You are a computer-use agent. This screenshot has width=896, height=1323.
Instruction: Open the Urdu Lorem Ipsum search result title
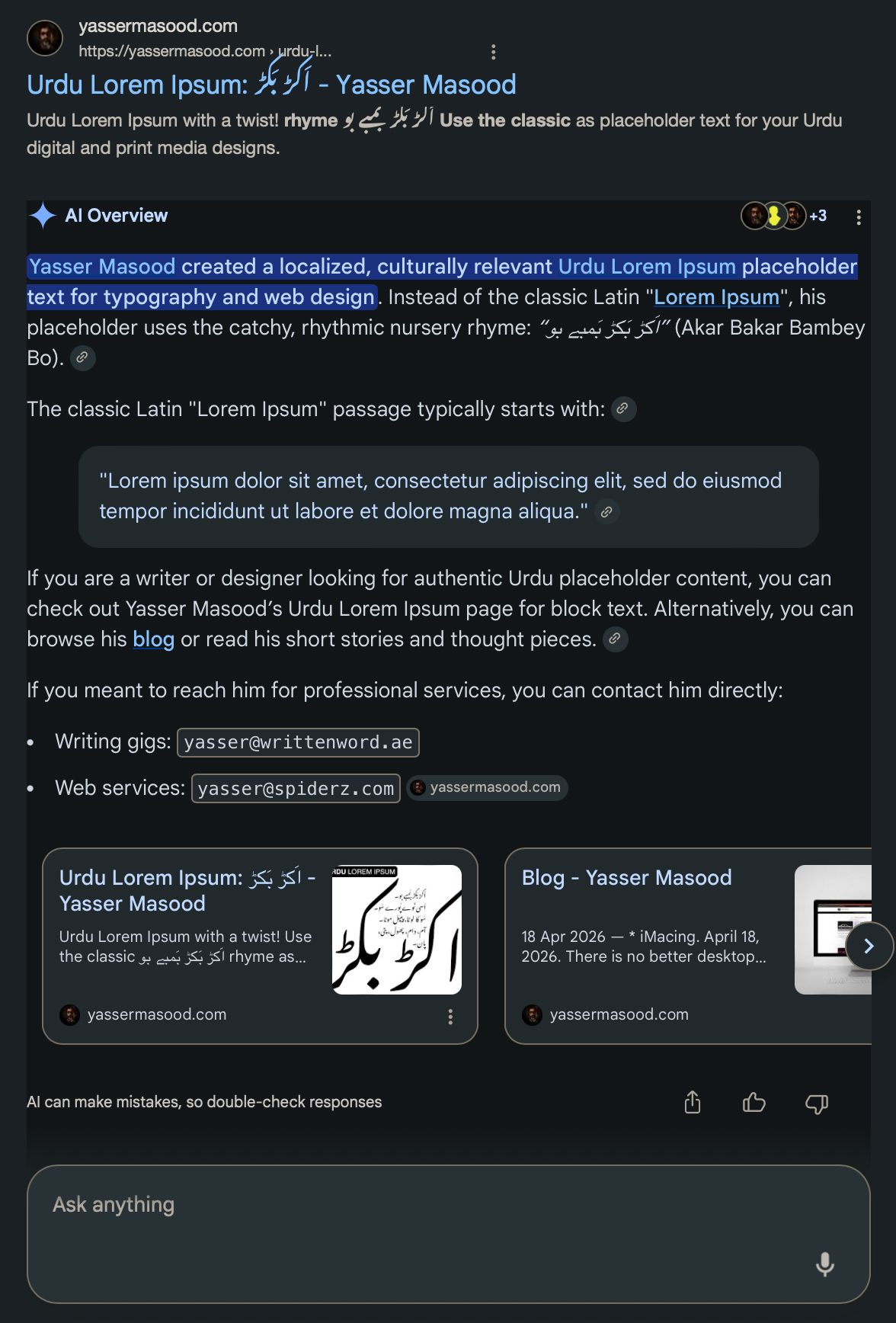(271, 84)
